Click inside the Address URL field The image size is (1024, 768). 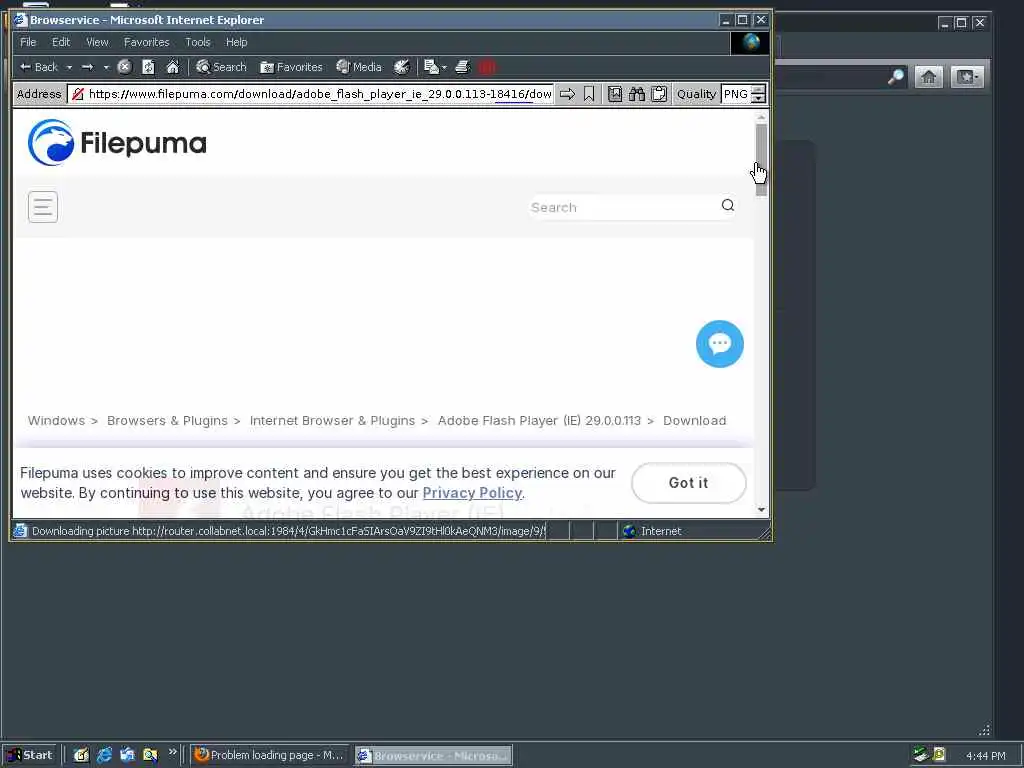pyautogui.click(x=312, y=94)
